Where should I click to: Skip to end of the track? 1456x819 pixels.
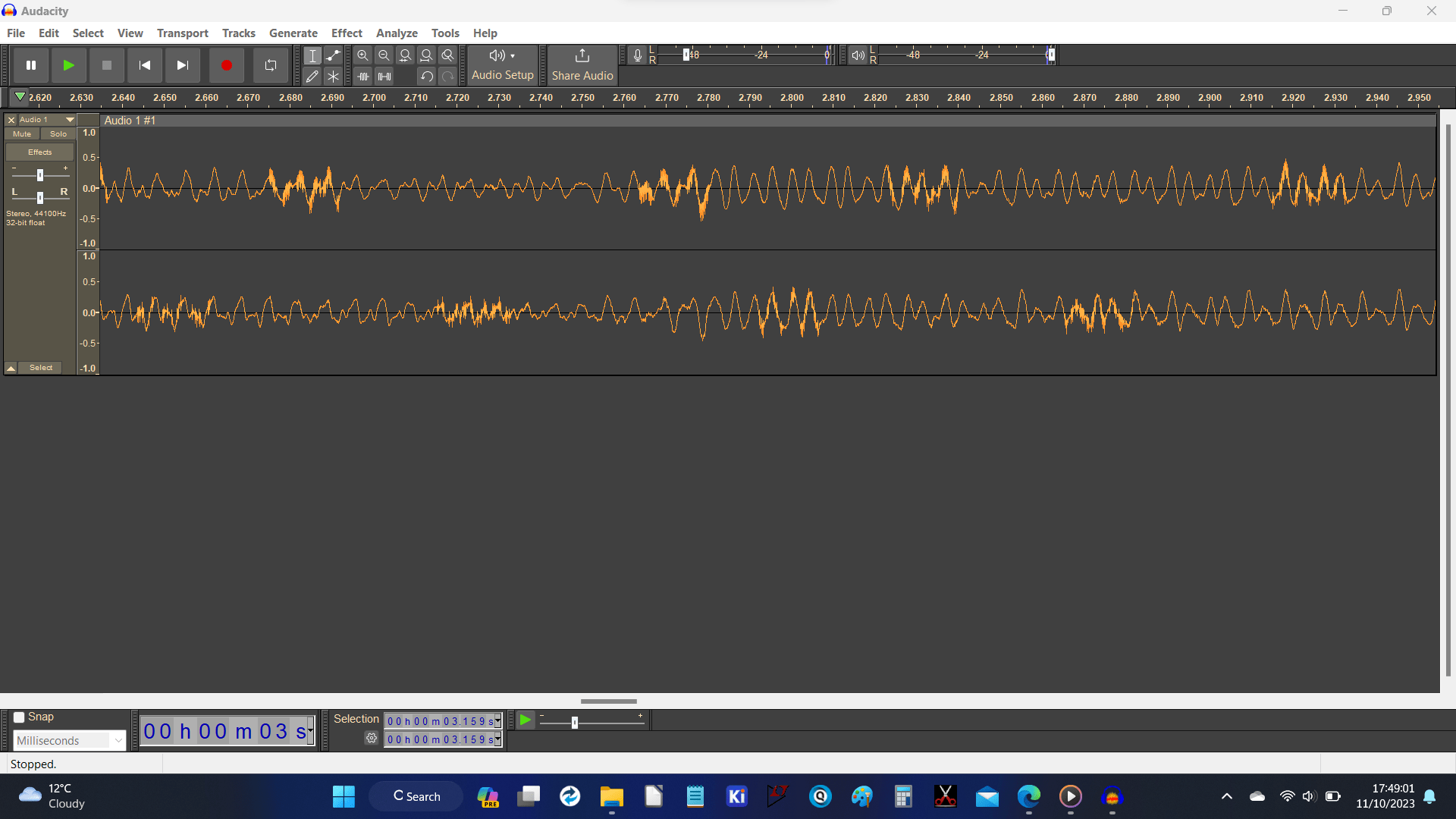[182, 65]
